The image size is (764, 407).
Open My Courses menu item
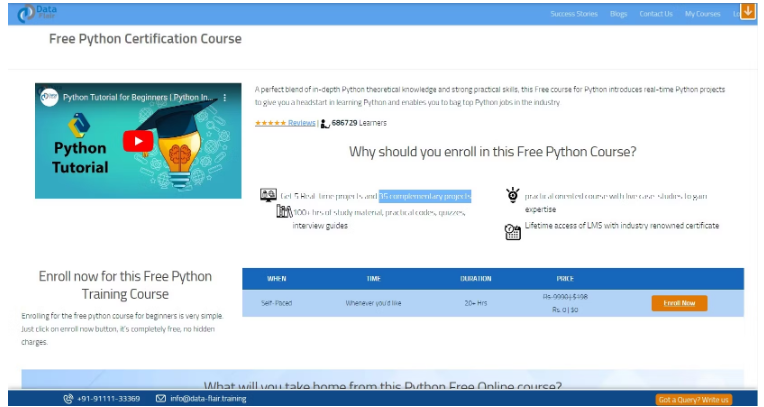(702, 14)
